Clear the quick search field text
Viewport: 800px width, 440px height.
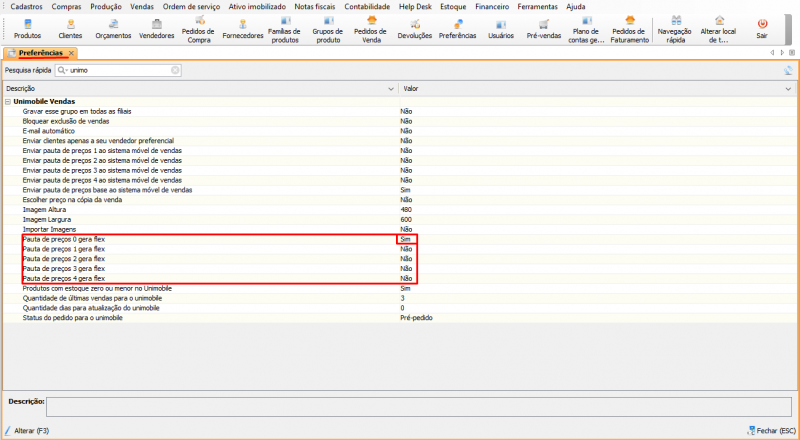[x=176, y=71]
